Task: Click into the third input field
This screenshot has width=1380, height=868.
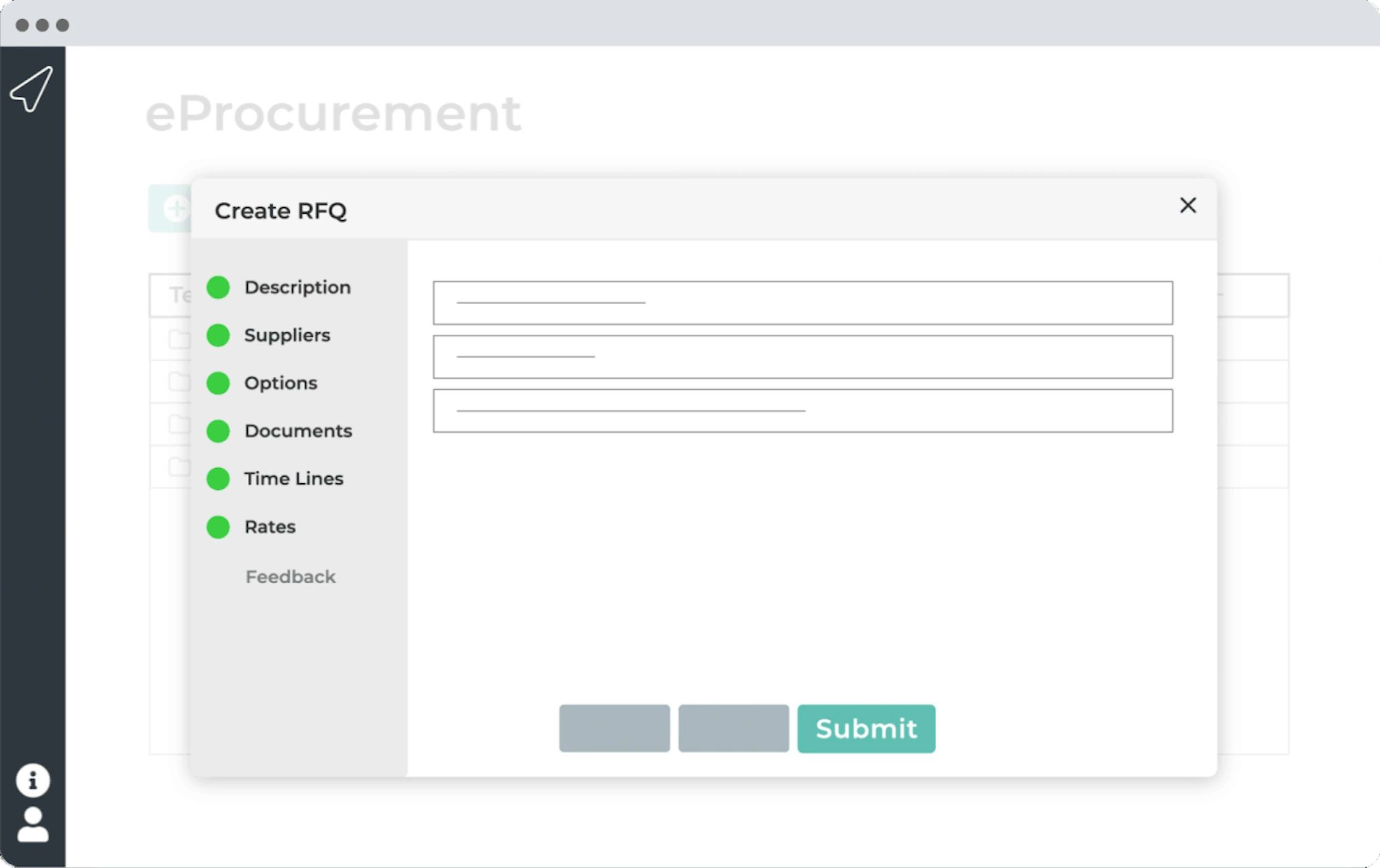Action: click(x=802, y=411)
